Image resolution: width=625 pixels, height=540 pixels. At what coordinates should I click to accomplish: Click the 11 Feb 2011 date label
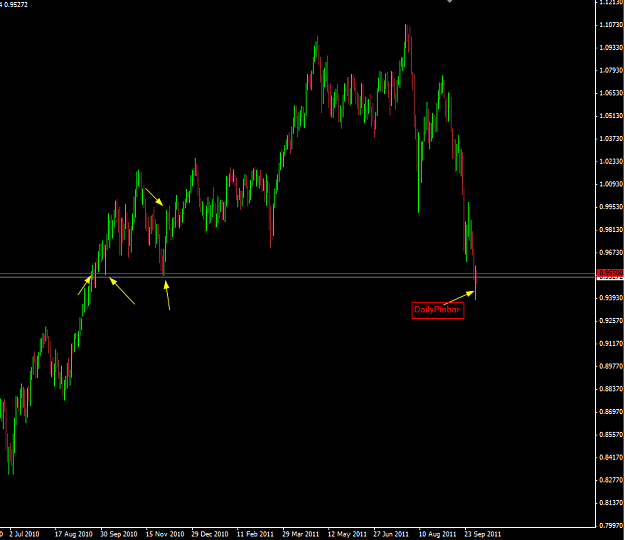point(255,534)
